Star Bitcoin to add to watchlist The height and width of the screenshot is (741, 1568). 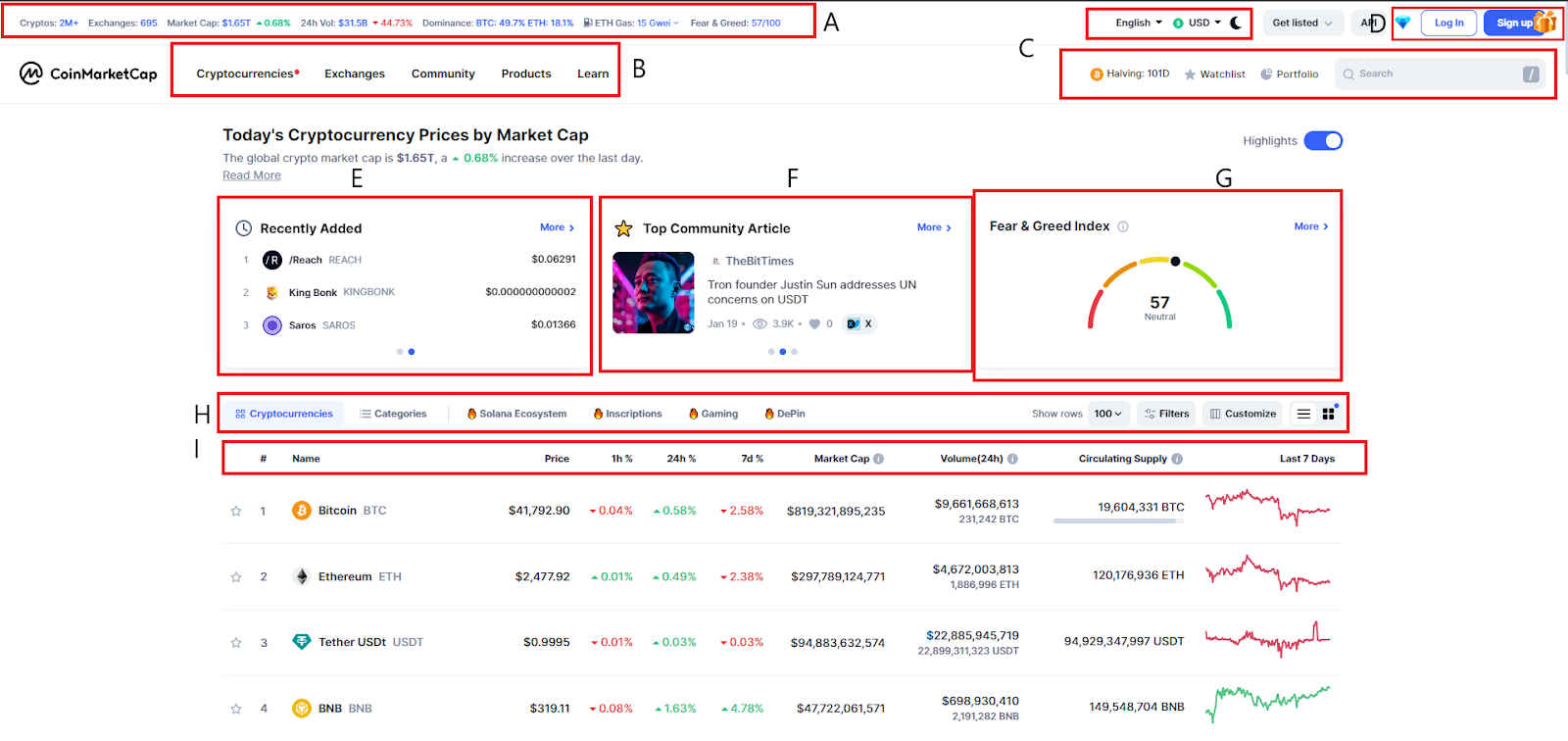[x=236, y=511]
